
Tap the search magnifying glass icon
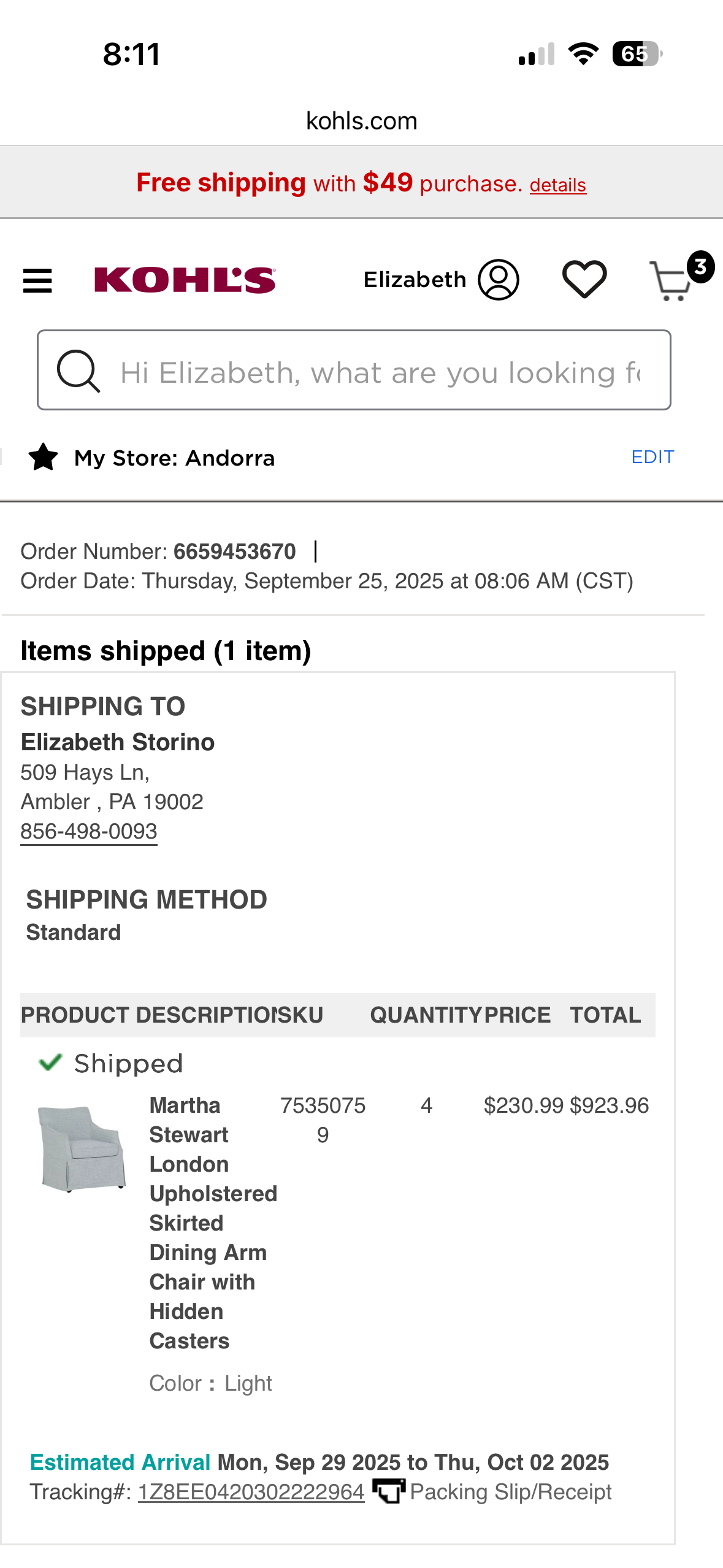78,371
